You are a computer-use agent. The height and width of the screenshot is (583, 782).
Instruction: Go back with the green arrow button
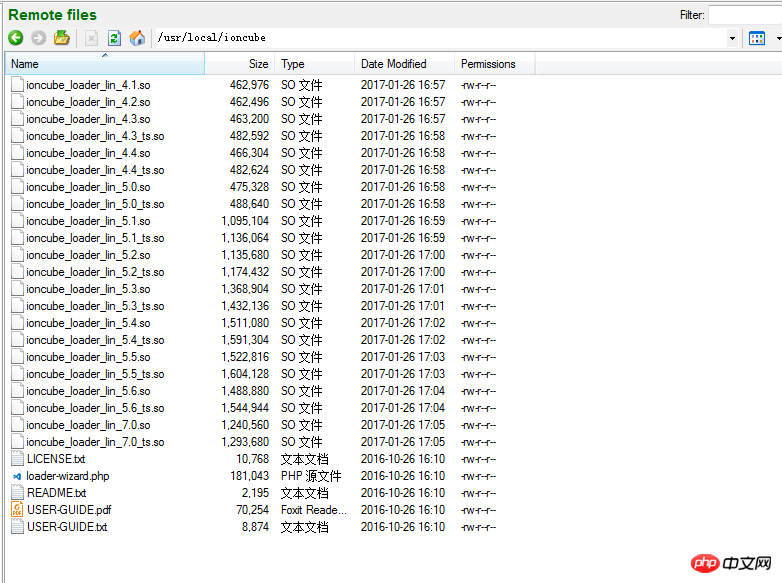point(16,38)
